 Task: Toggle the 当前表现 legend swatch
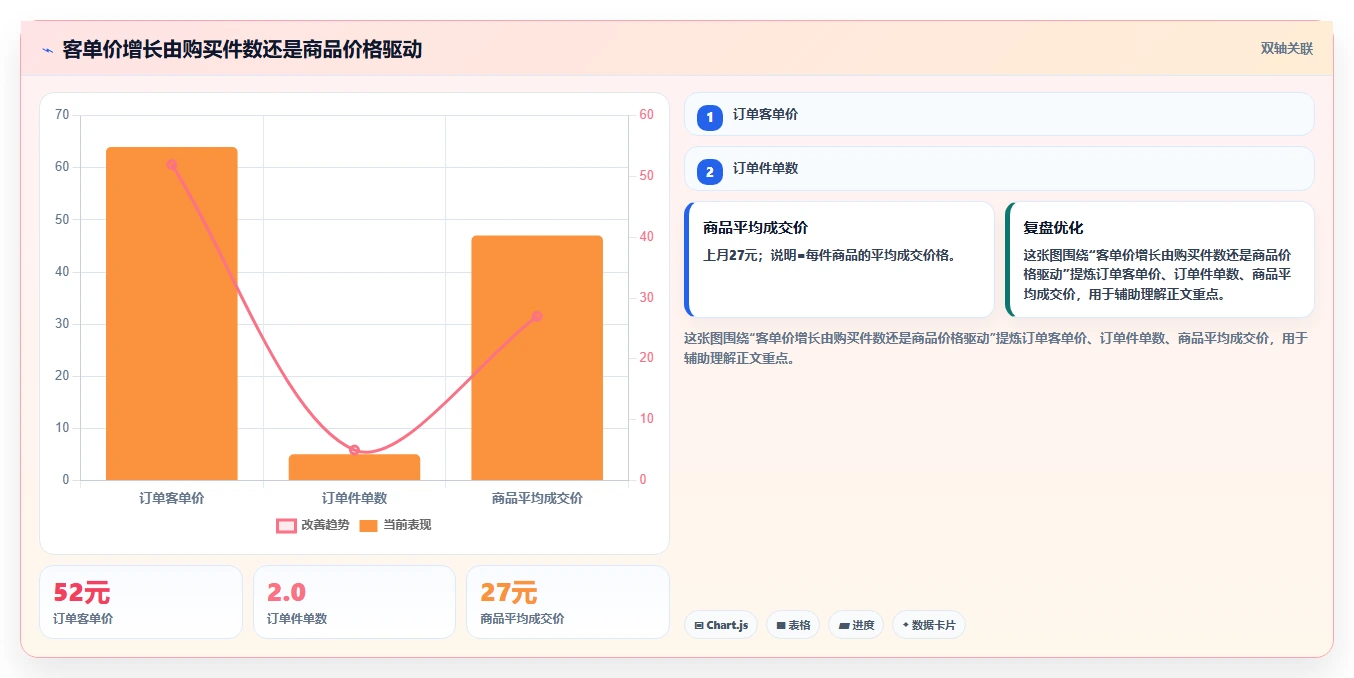coord(369,525)
